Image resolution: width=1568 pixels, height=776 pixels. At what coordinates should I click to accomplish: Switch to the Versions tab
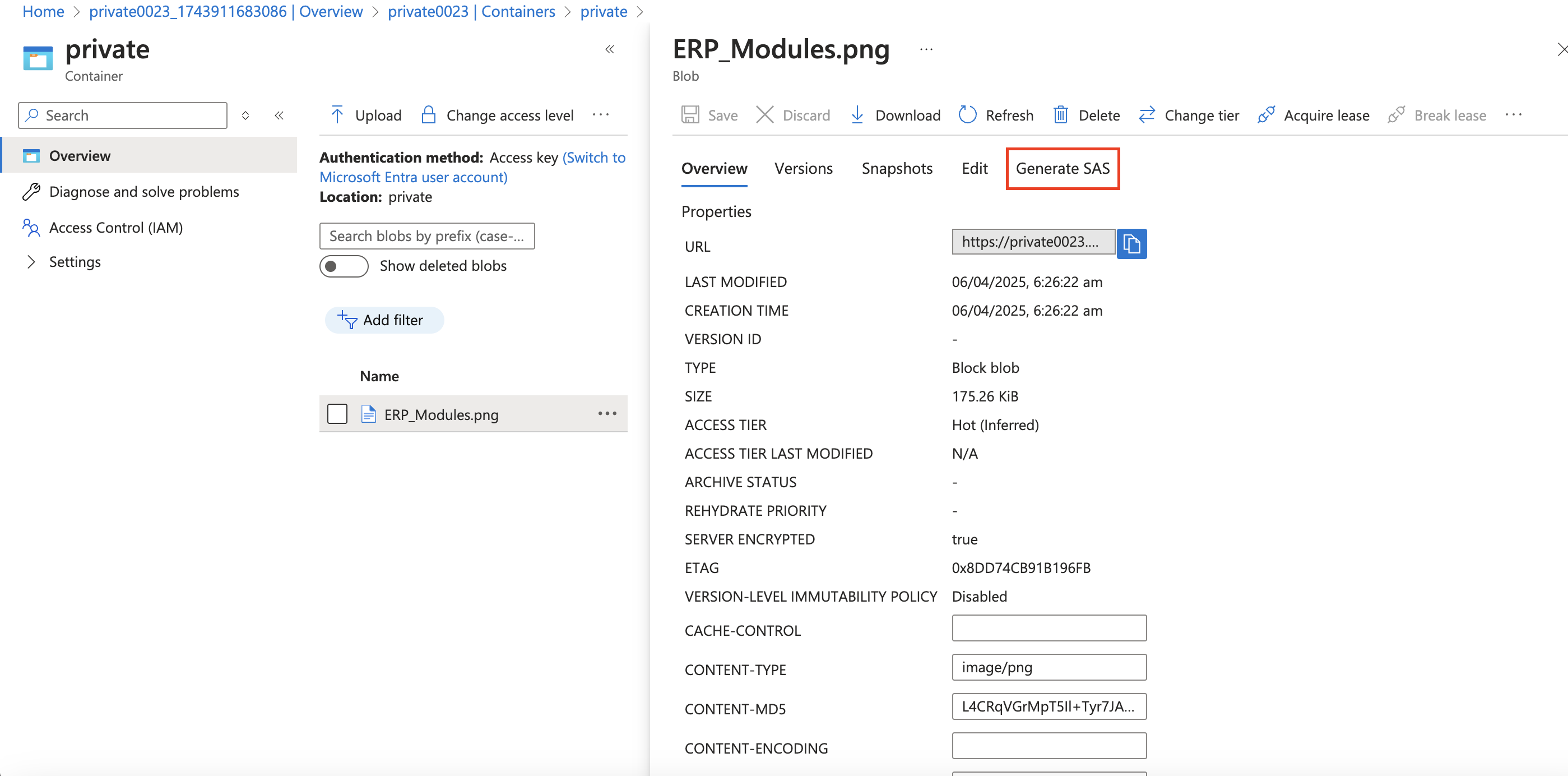(x=803, y=168)
